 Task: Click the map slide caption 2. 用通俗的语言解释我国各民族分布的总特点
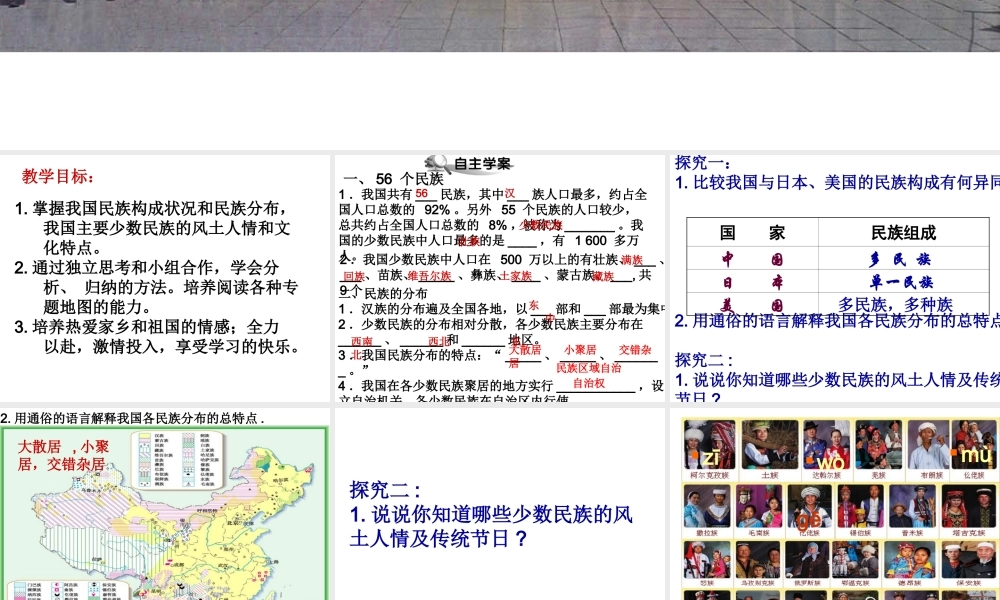click(133, 418)
